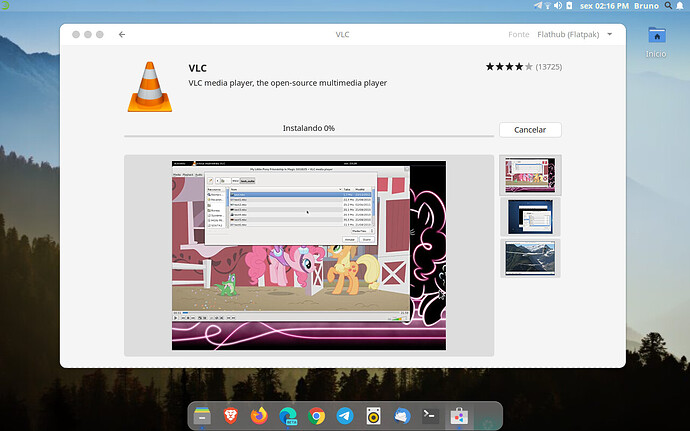This screenshot has width=690, height=431.
Task: Click the large VLC screenshot preview
Action: 309,255
